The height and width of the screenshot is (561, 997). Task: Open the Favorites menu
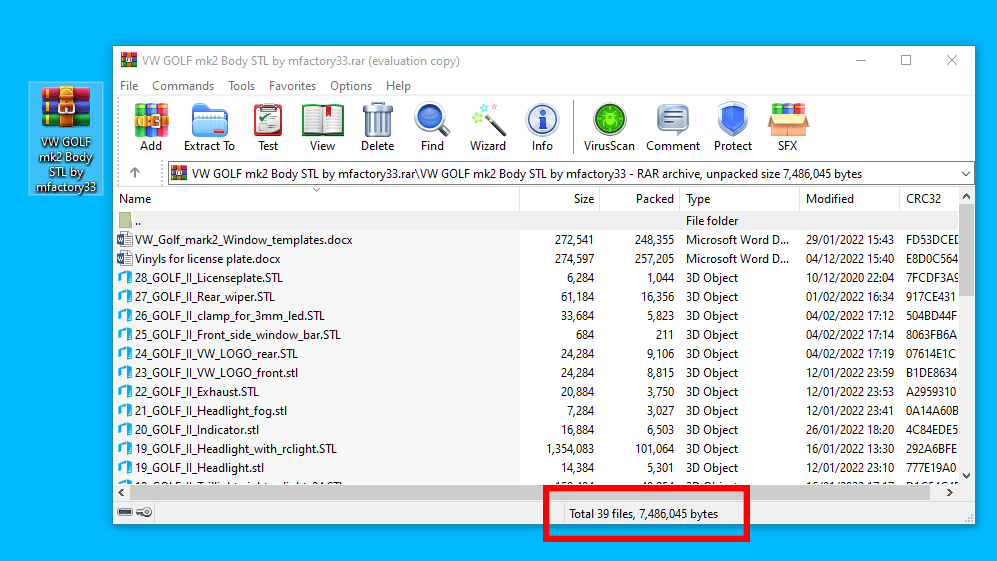pyautogui.click(x=292, y=86)
